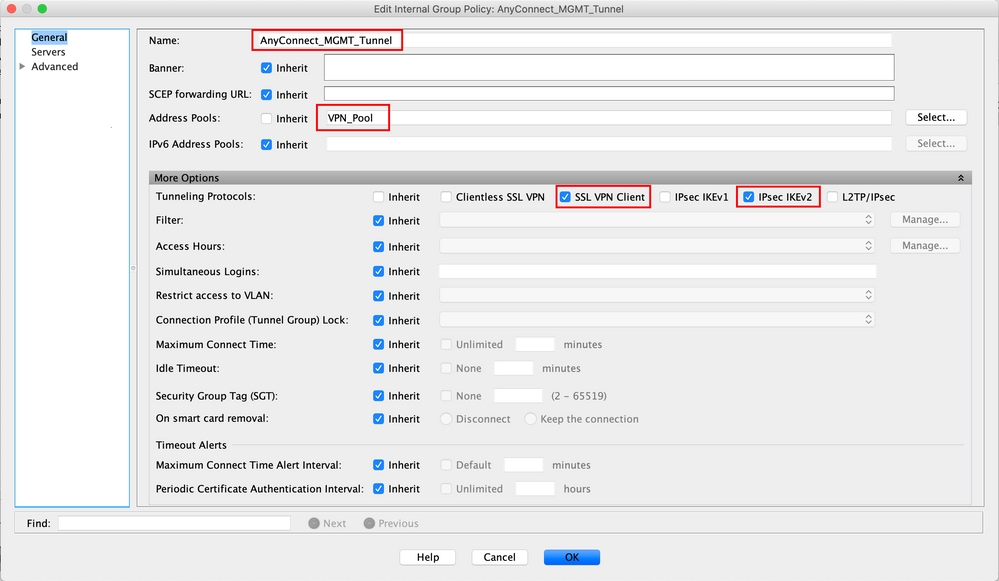Image resolution: width=999 pixels, height=581 pixels.
Task: Check Unlimited for Certificate Authentication Interval
Action: pos(446,489)
